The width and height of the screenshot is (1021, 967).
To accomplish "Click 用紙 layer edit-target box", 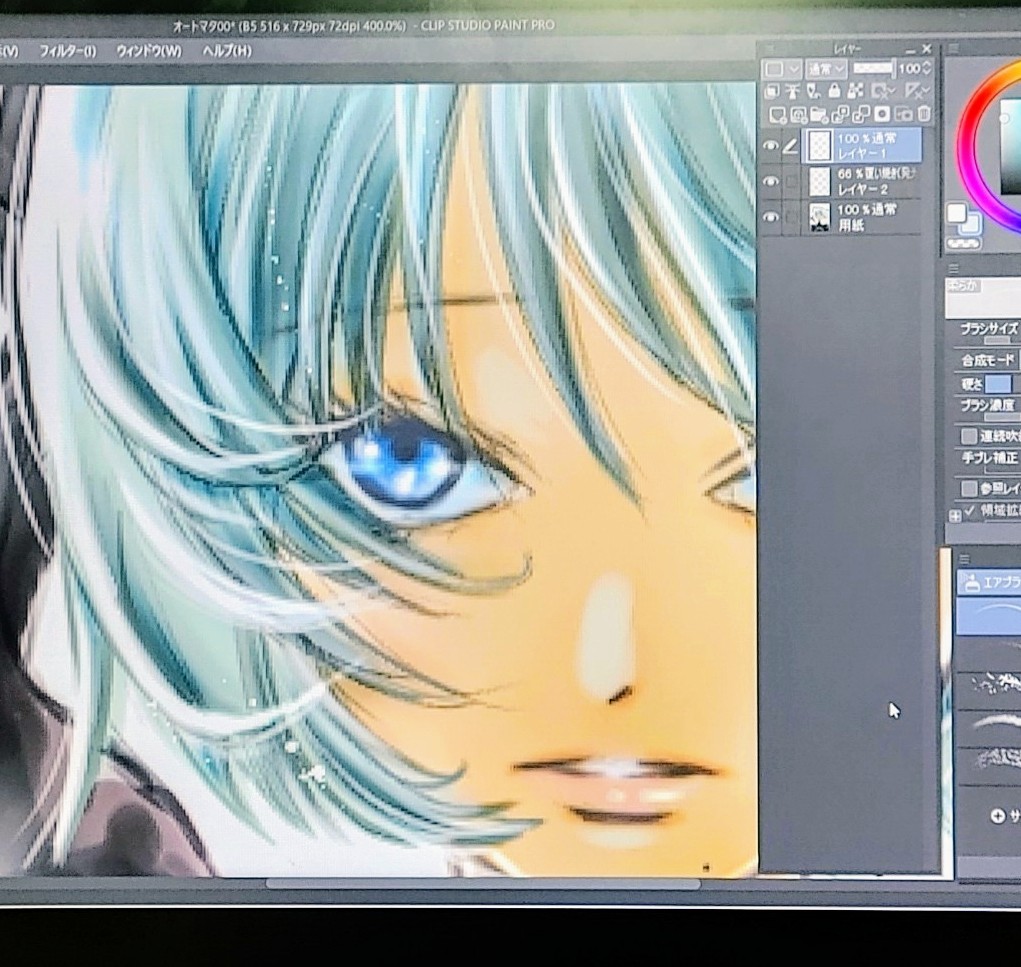I will (x=790, y=217).
